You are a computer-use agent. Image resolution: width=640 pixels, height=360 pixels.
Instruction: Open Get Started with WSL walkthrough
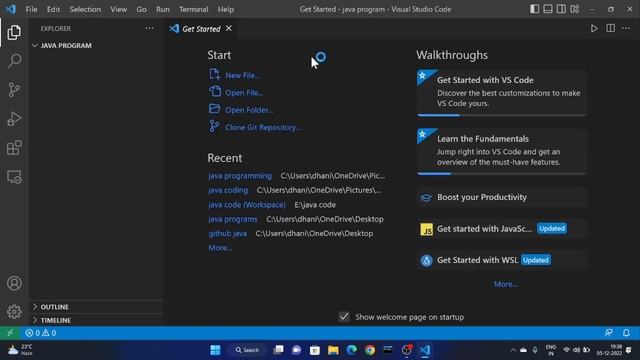click(x=502, y=260)
